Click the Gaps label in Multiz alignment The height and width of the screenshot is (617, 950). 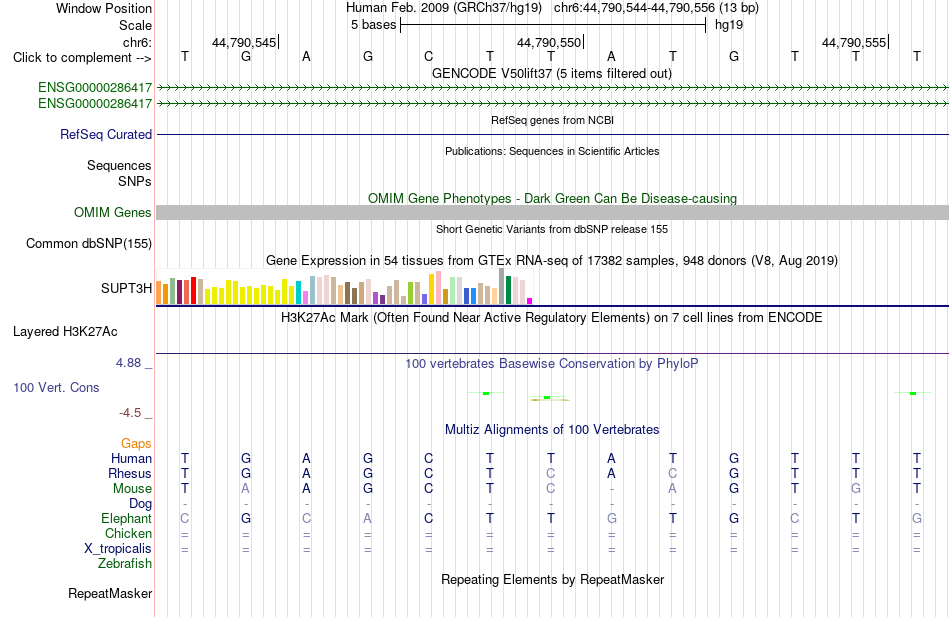tap(136, 444)
